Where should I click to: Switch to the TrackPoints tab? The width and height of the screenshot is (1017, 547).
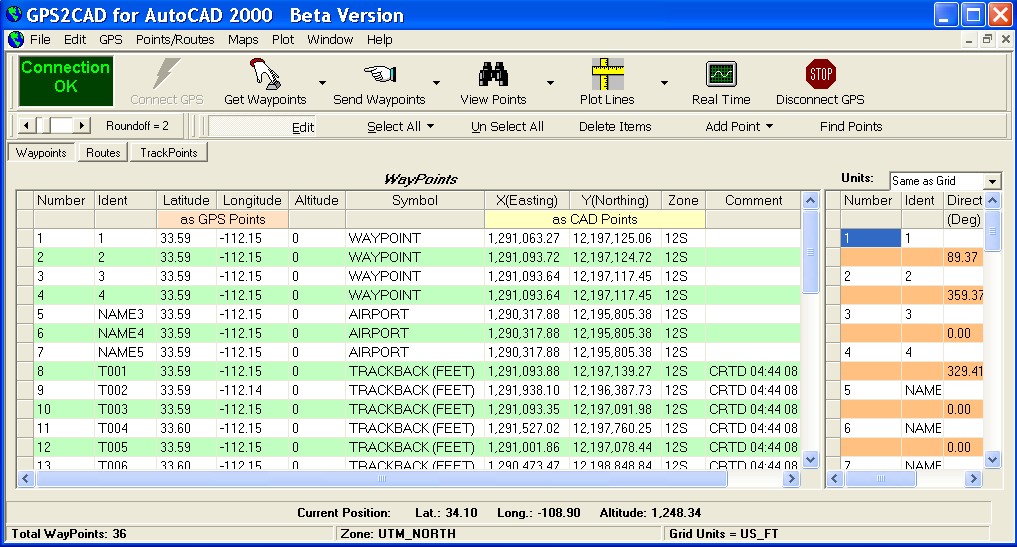pos(169,152)
